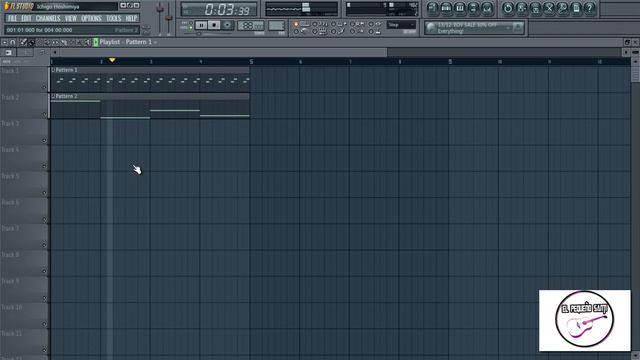Show the piano roll via shortcut icon
This screenshot has height=360, width=640.
460,8
